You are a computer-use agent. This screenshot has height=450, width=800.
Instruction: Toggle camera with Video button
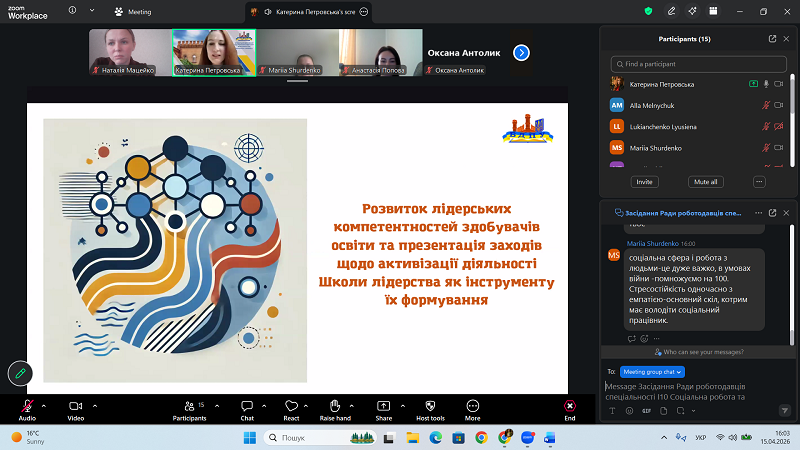(x=75, y=406)
